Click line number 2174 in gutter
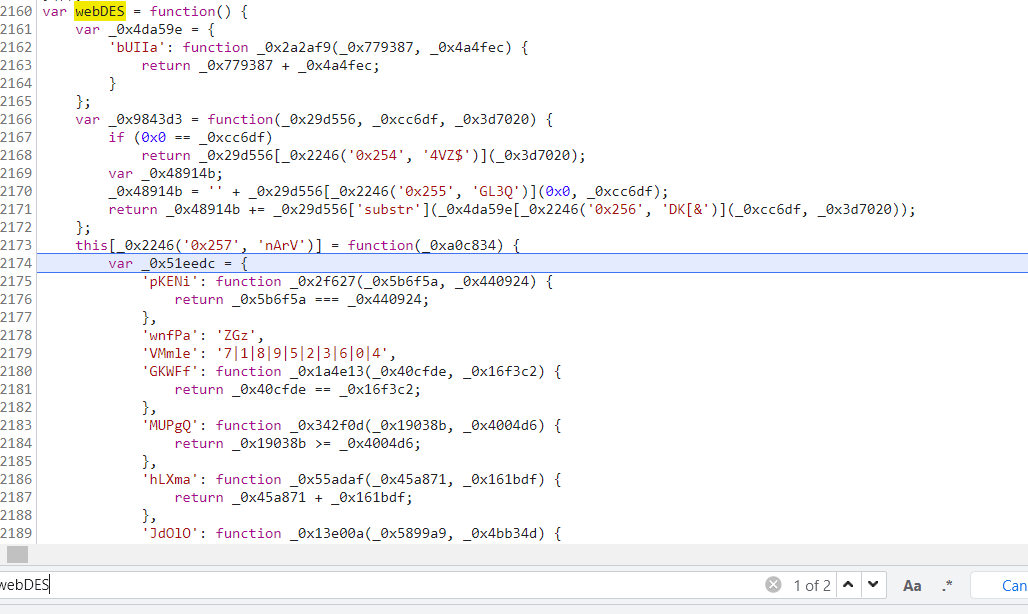Viewport: 1028px width, 614px height. point(16,263)
